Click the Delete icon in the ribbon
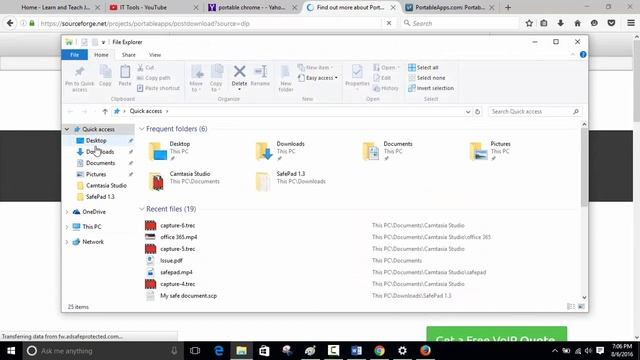640x360 pixels. click(x=240, y=72)
